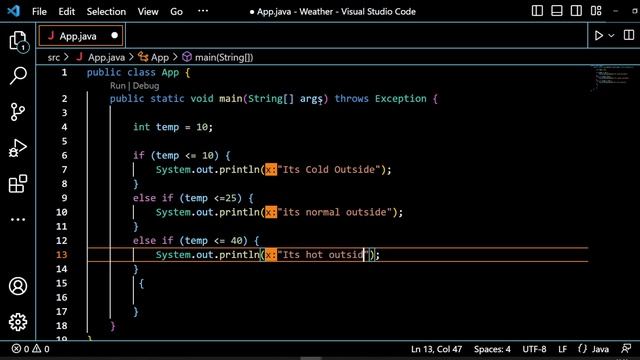Image resolution: width=640 pixels, height=360 pixels.
Task: Open the Source Control view
Action: (18, 112)
